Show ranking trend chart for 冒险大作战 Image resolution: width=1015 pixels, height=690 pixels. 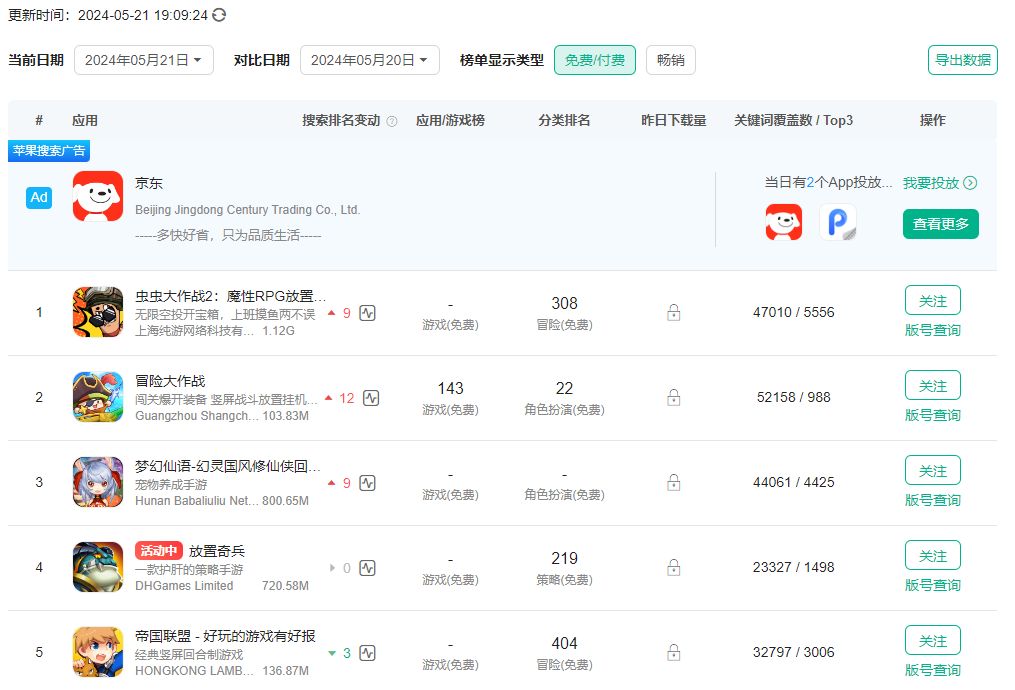point(371,398)
